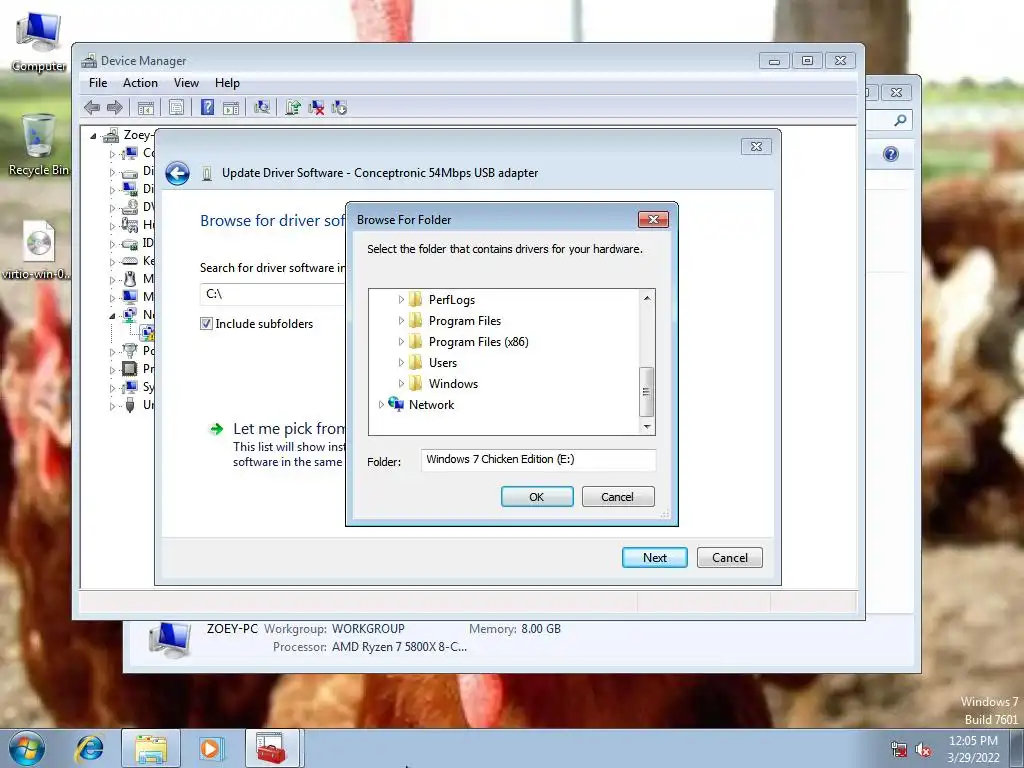Expand the Network node arrow
Viewport: 1024px width, 768px height.
[x=381, y=404]
